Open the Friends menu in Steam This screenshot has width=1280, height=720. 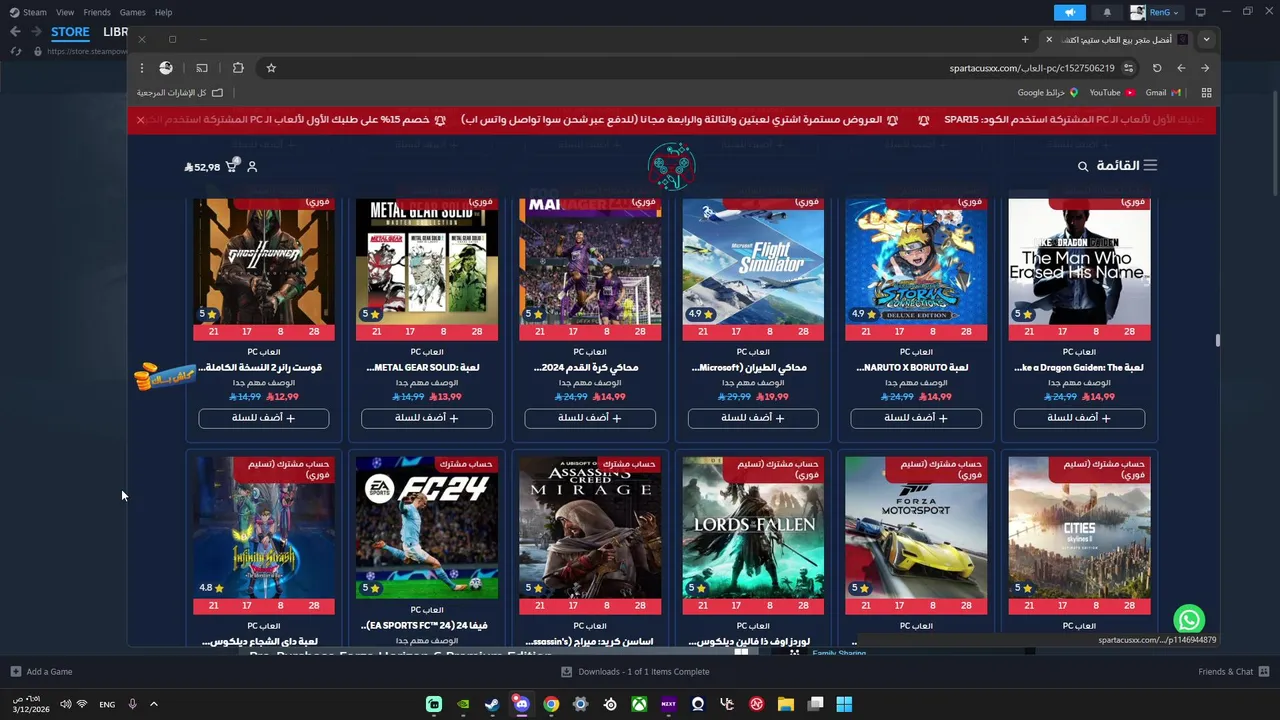97,12
